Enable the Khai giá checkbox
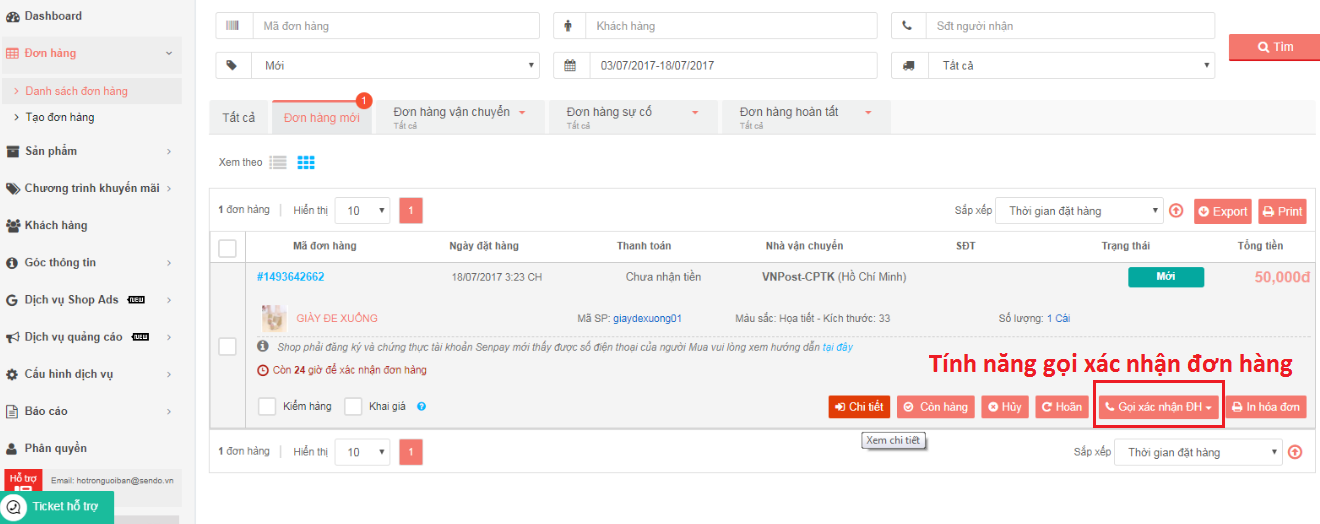The height and width of the screenshot is (524, 1320). pyautogui.click(x=353, y=407)
